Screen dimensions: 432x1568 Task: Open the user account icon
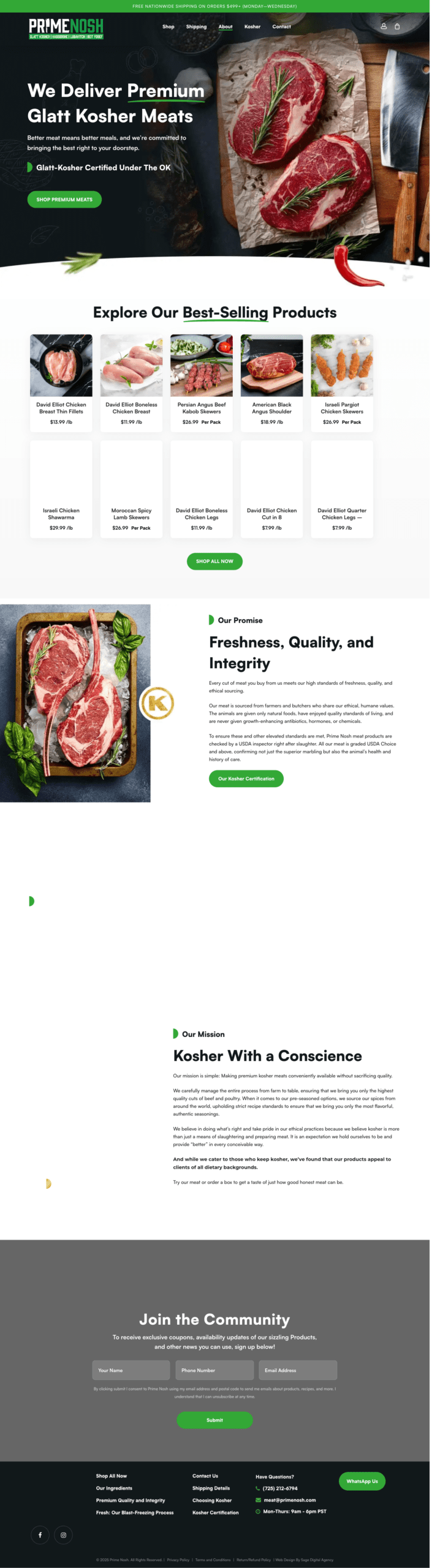[384, 26]
